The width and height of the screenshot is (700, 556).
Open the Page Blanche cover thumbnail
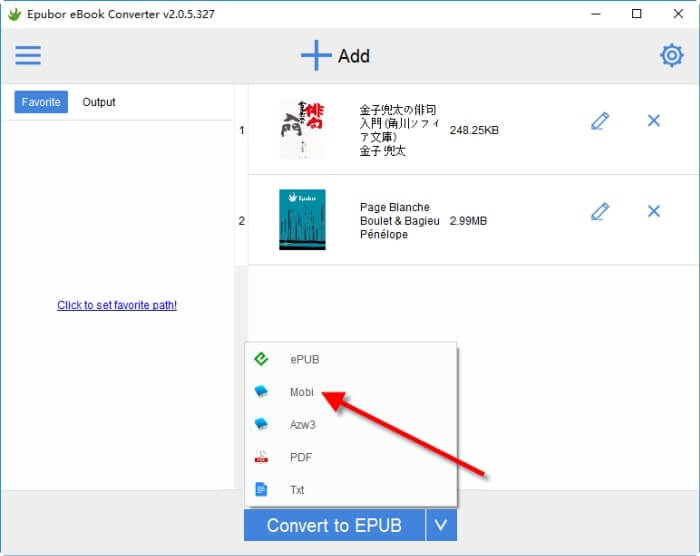coord(302,220)
